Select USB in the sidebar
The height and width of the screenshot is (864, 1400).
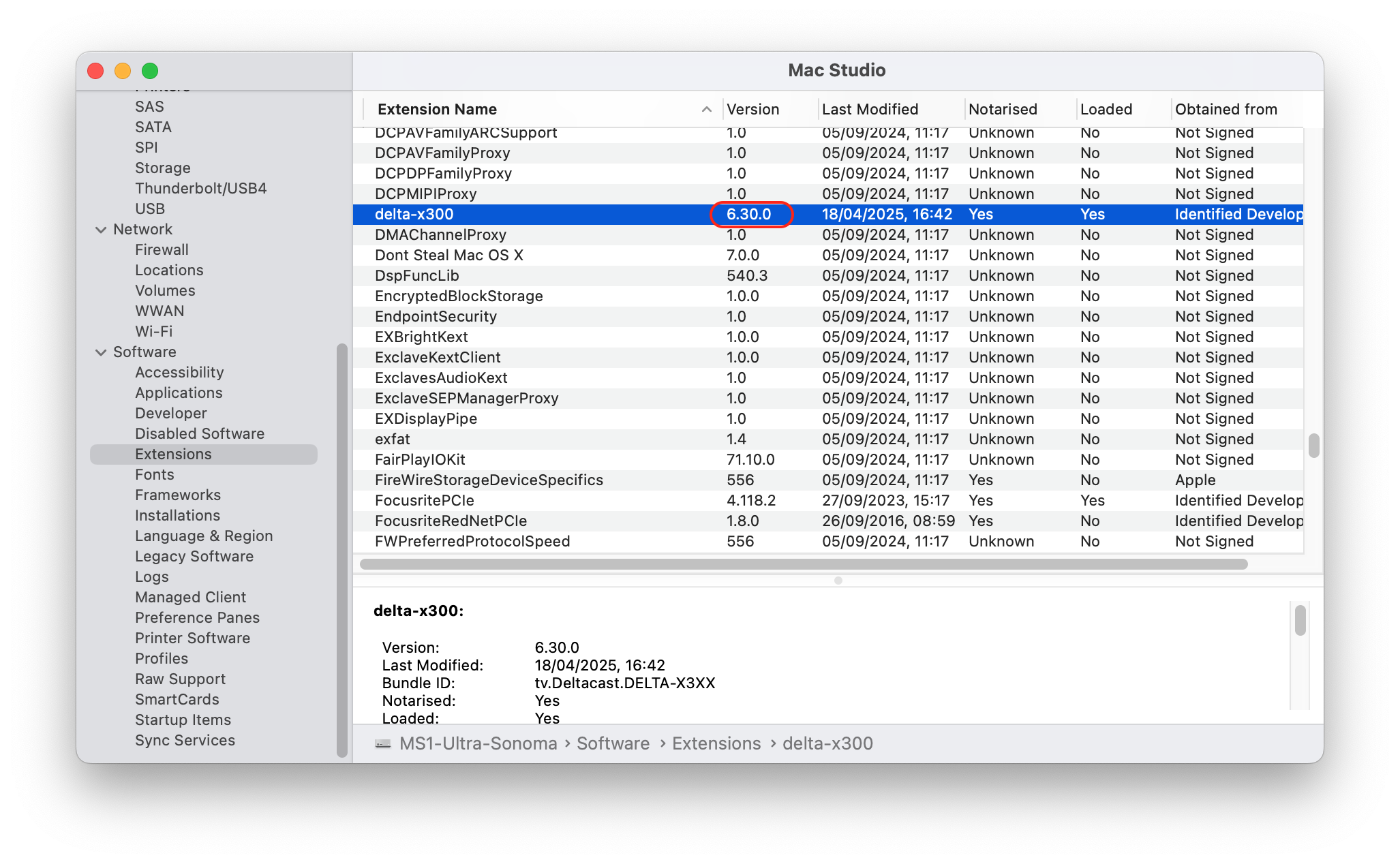[150, 209]
